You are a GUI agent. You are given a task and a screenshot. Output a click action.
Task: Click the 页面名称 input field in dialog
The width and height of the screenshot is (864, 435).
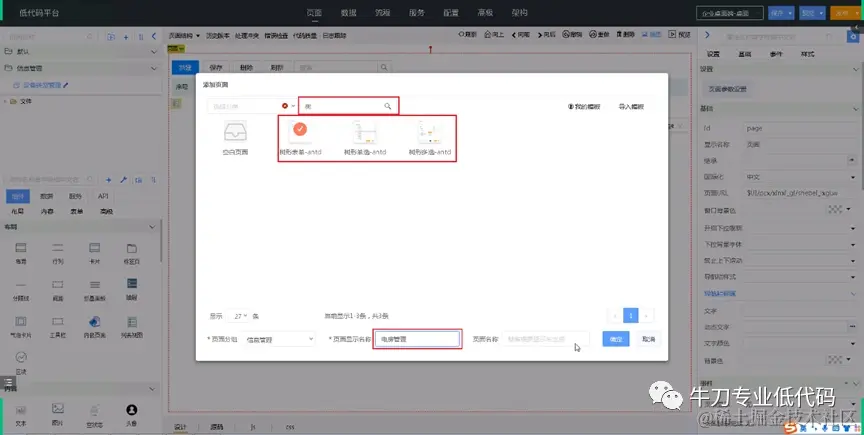coord(545,339)
